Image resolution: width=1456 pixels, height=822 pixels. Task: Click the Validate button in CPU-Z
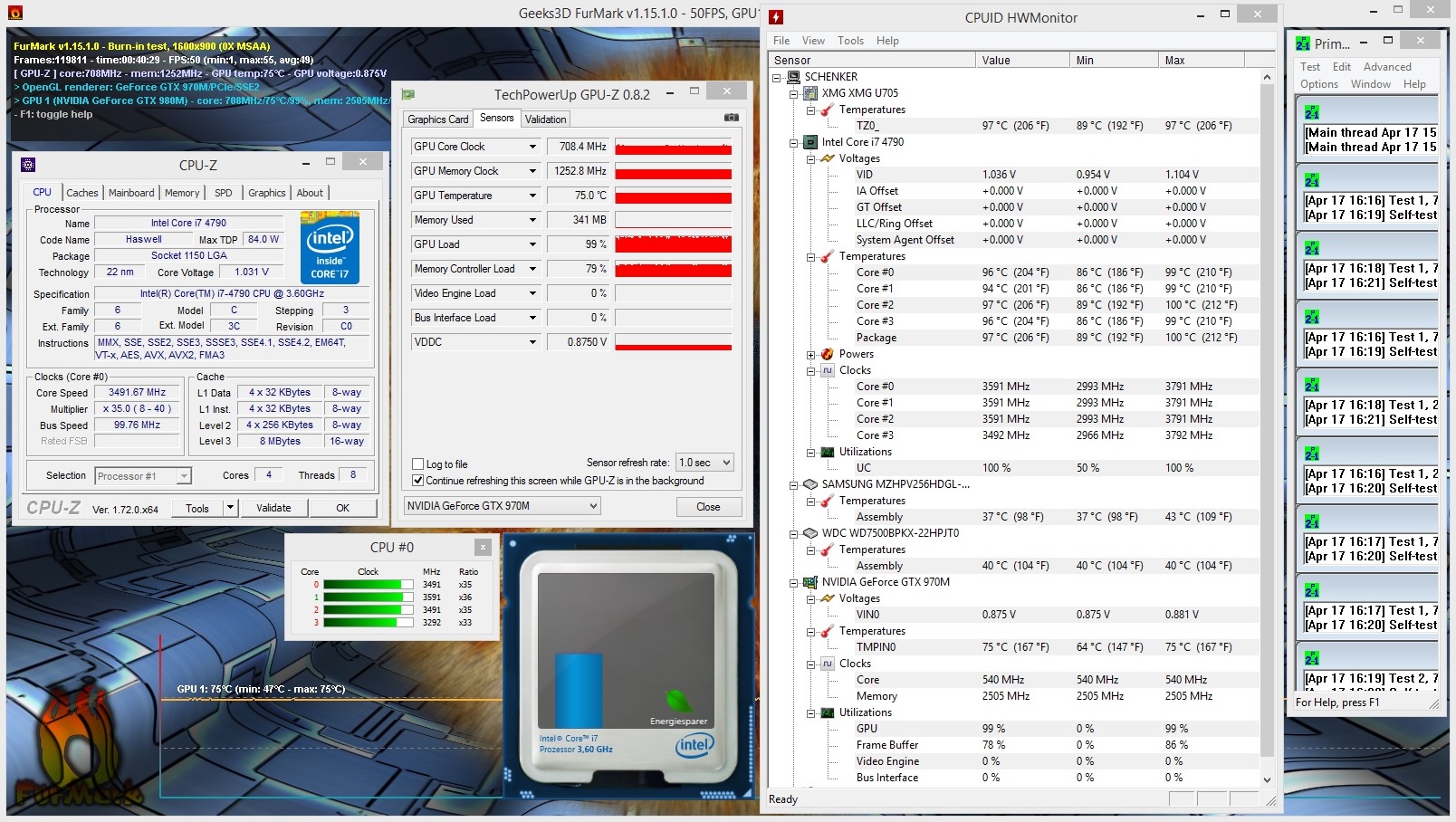(273, 508)
